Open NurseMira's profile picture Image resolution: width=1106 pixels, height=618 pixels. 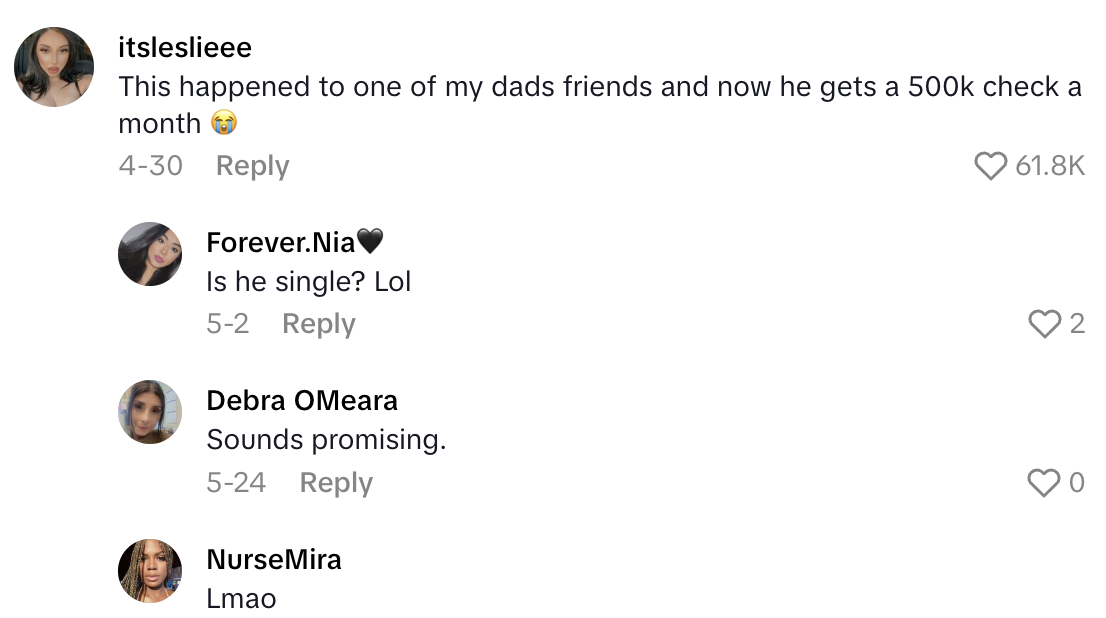point(150,571)
